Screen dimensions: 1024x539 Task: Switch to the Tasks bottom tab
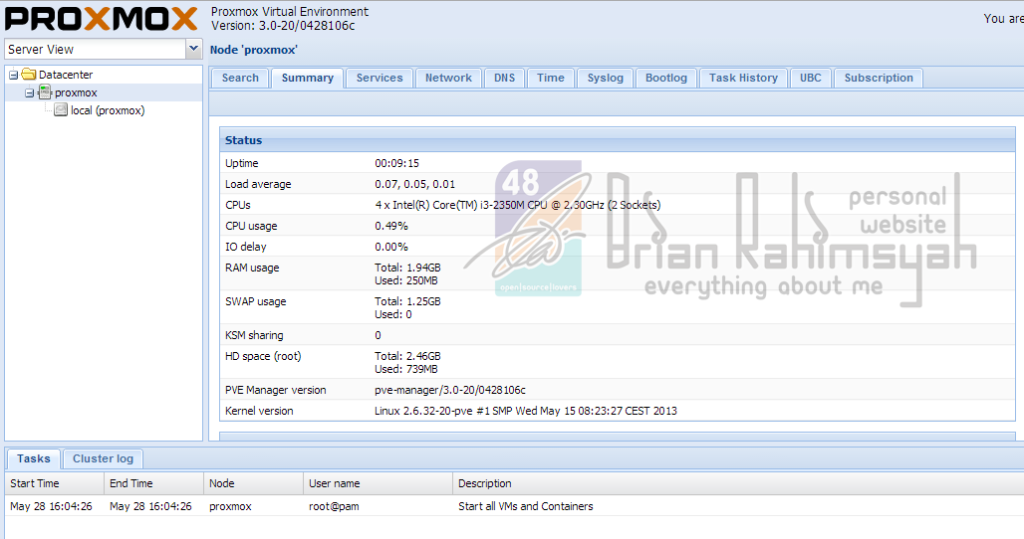[x=33, y=459]
